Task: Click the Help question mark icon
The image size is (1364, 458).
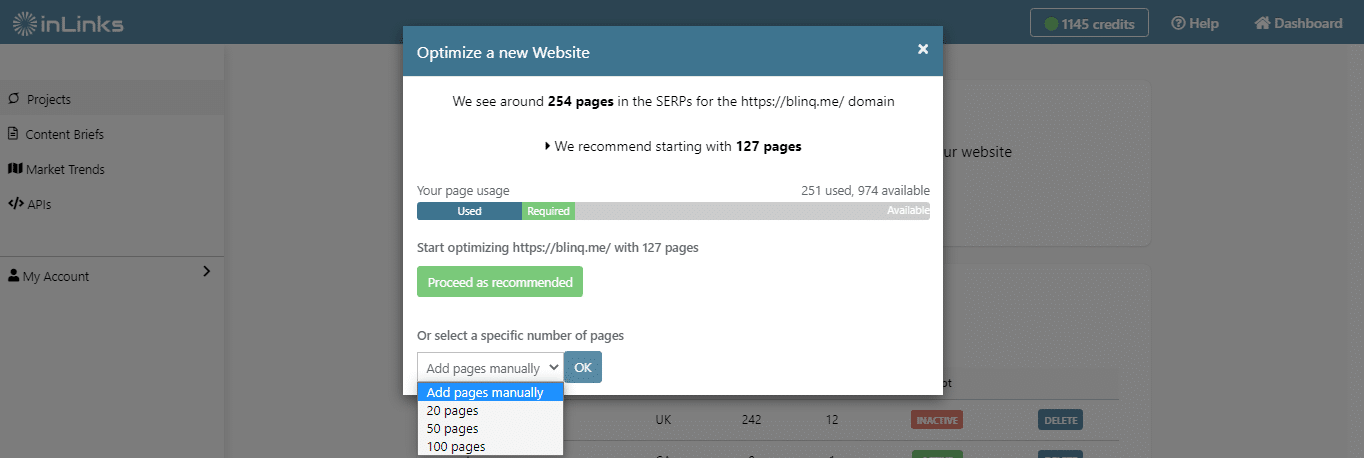Action: tap(1178, 23)
